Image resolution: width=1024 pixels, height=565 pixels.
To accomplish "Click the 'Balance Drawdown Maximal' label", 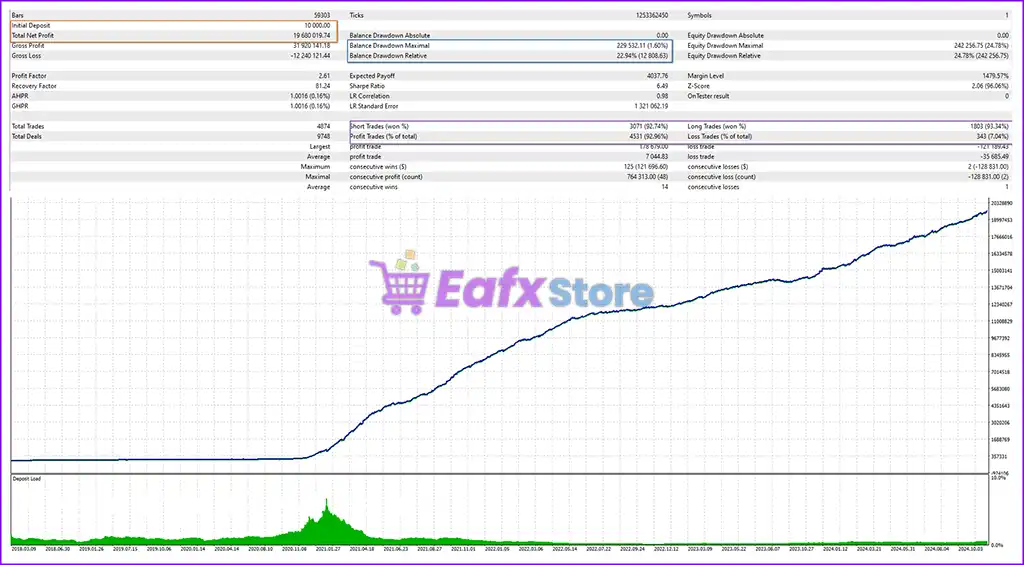I will (389, 46).
